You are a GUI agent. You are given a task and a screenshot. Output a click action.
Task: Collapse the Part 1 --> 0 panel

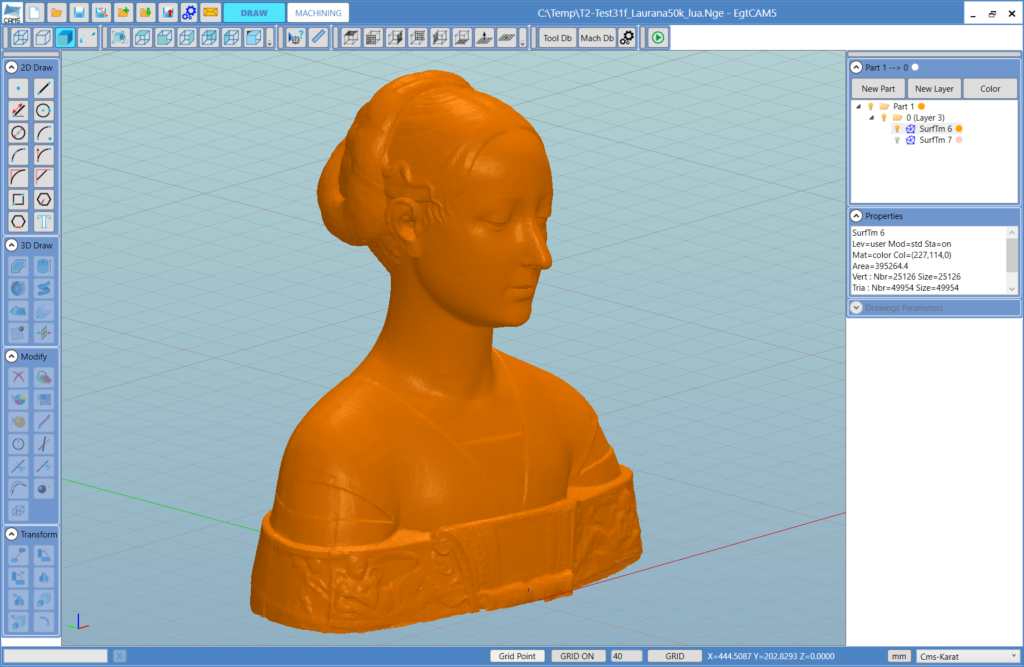(x=856, y=67)
